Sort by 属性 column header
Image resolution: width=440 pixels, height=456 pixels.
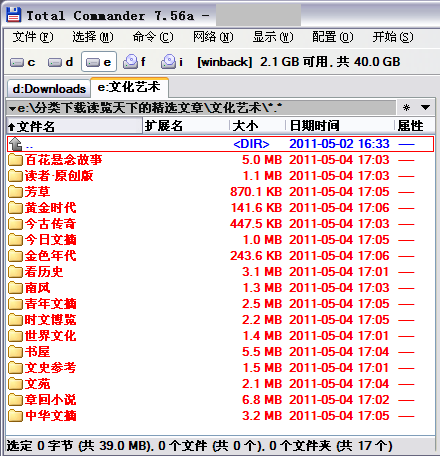tap(415, 126)
